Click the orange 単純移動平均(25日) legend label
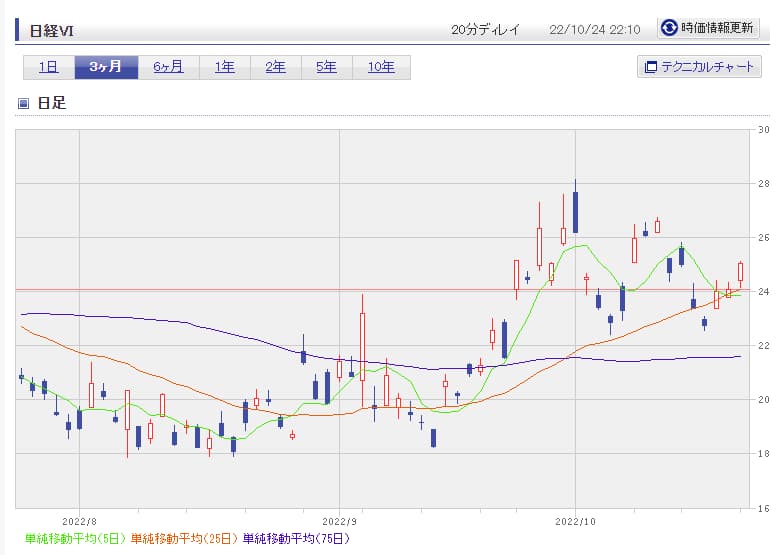780x555 pixels. 184,539
